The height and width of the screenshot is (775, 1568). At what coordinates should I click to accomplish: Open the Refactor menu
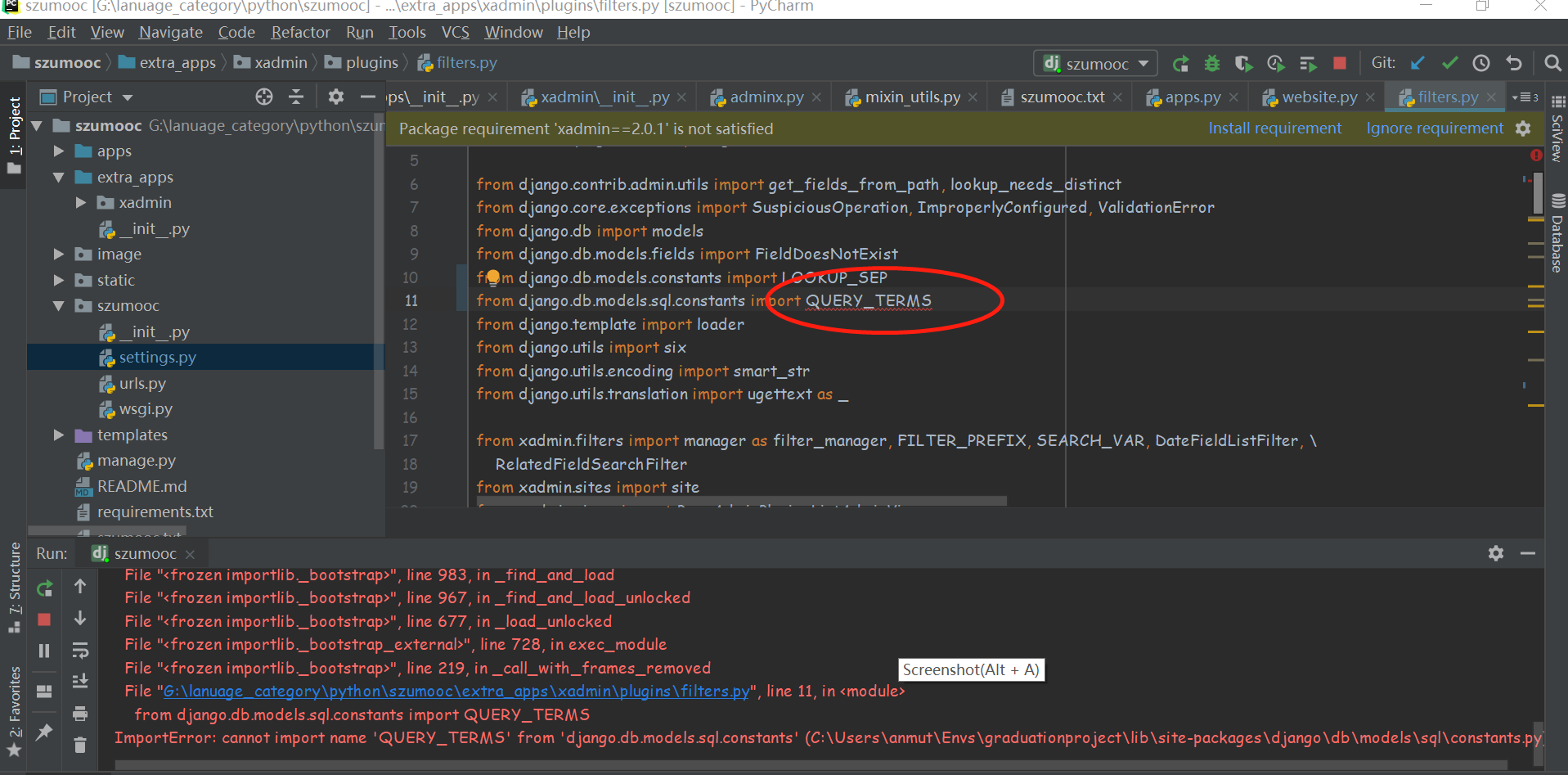tap(300, 32)
